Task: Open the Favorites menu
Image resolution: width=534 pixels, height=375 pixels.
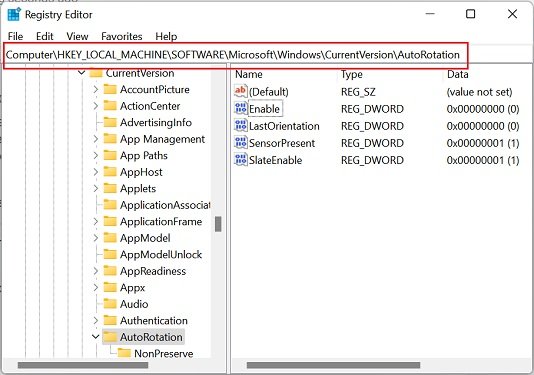Action: click(122, 36)
